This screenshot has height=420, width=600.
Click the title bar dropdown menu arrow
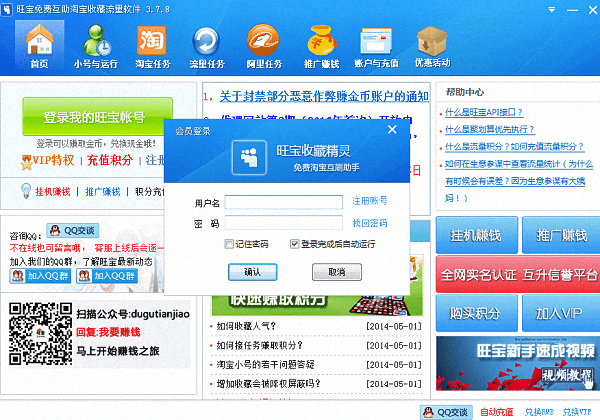tap(552, 9)
